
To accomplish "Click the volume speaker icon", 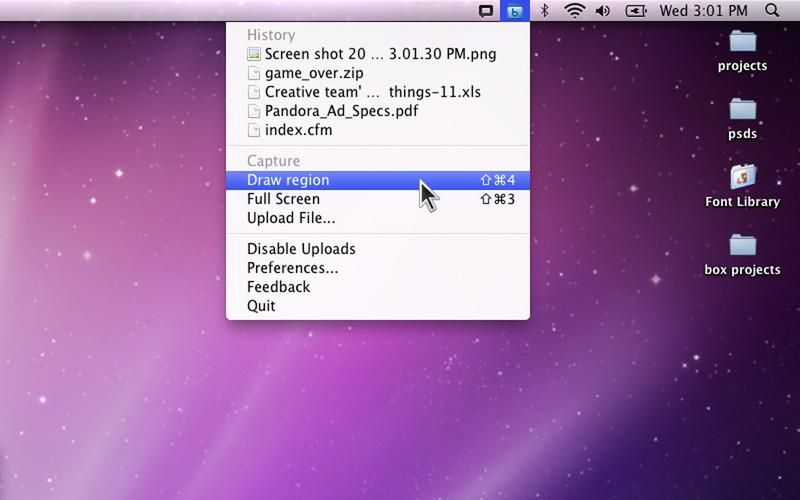I will tap(603, 11).
